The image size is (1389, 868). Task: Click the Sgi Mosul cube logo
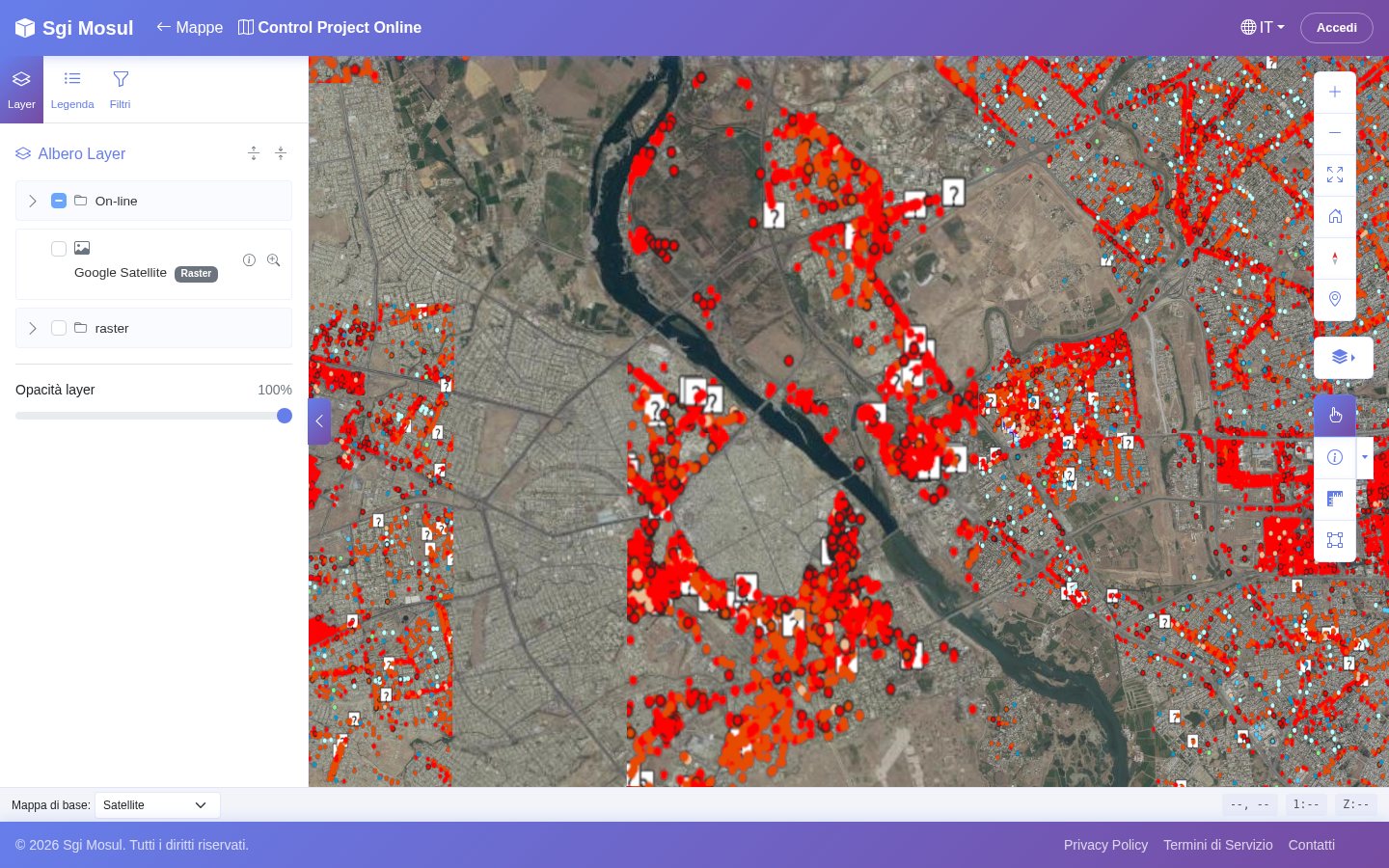point(25,28)
